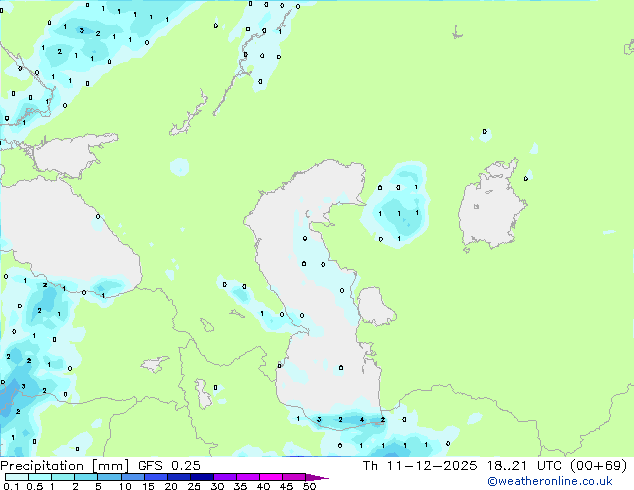The height and width of the screenshot is (490, 634).
Task: Click the '10' legend scale label
Action: [125, 486]
